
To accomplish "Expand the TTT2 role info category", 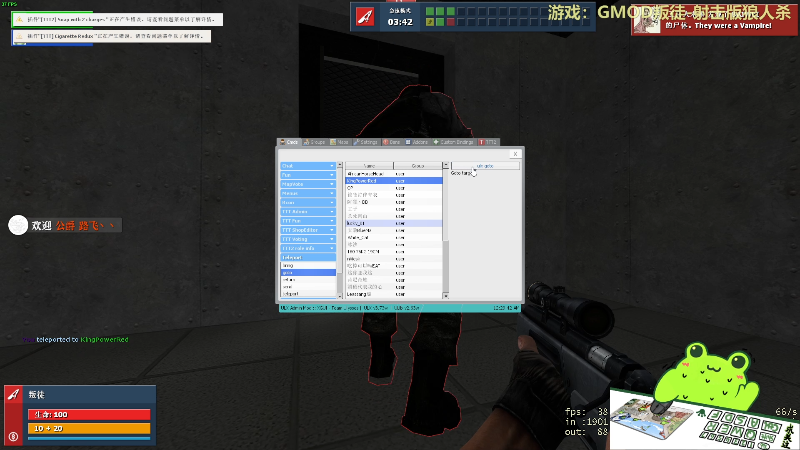I will click(308, 248).
